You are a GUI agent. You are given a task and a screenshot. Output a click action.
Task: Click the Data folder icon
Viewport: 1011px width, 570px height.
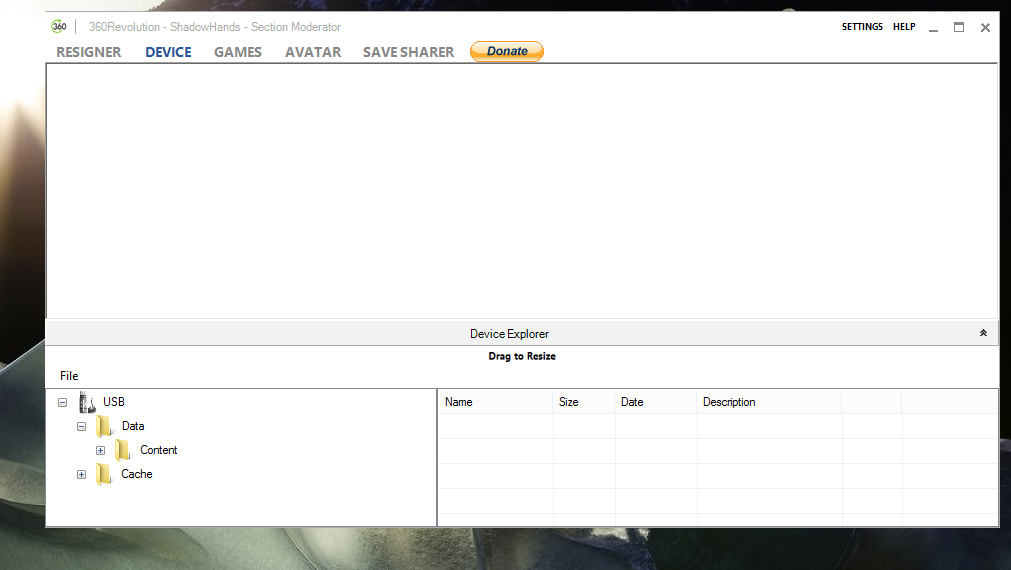104,426
